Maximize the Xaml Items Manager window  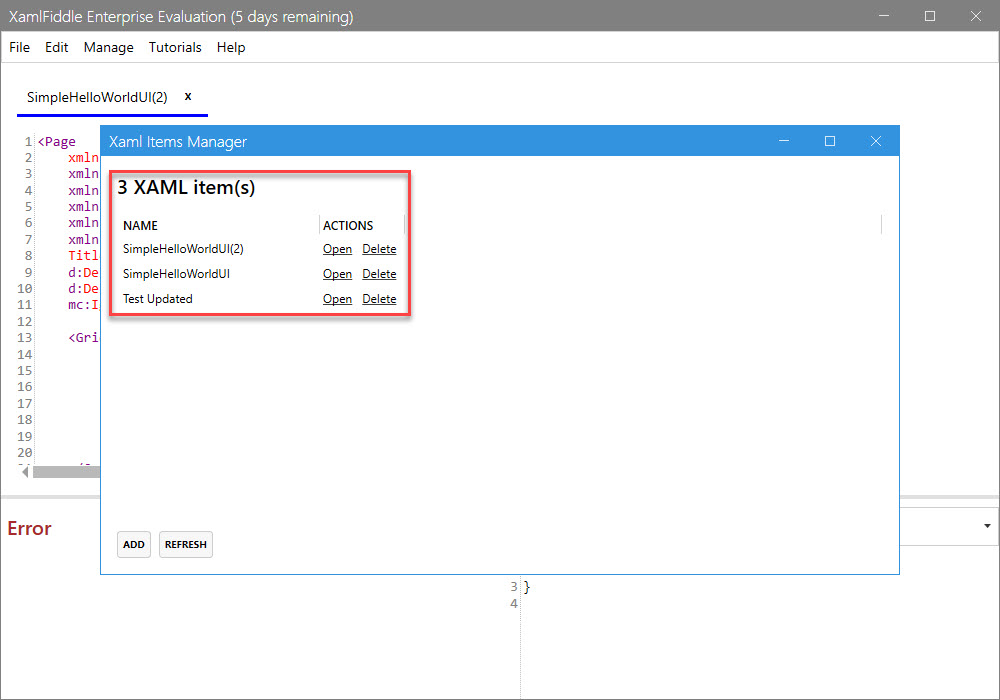pyautogui.click(x=830, y=141)
